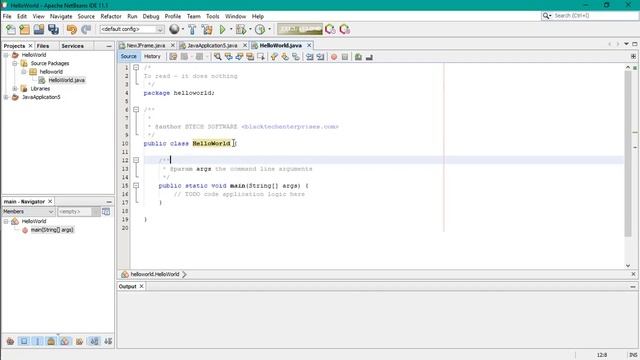Click the Find Selection magnifier icon in editor toolbar
Image resolution: width=640 pixels, height=360 pixels.
coord(218,57)
